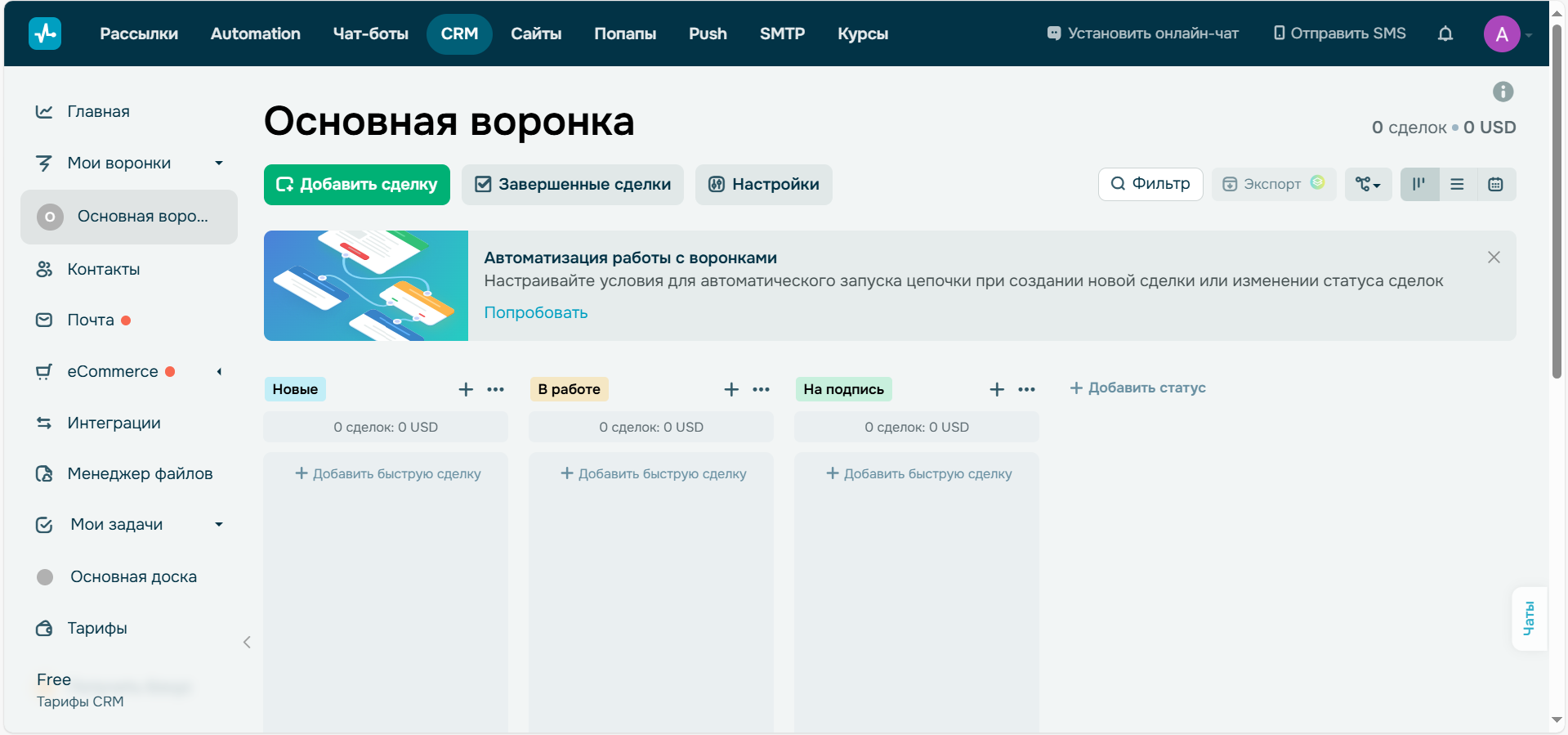Add quick deal in Новые column
This screenshot has height=735, width=1568.
[x=388, y=473]
